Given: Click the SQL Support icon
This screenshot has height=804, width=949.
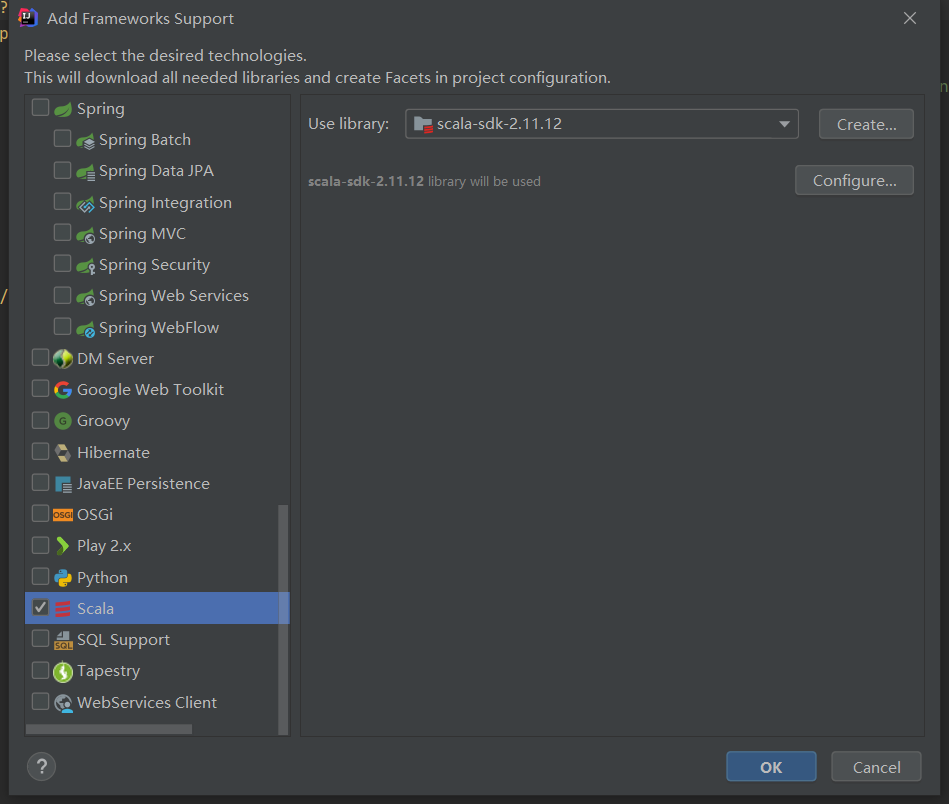Looking at the screenshot, I should 63,640.
